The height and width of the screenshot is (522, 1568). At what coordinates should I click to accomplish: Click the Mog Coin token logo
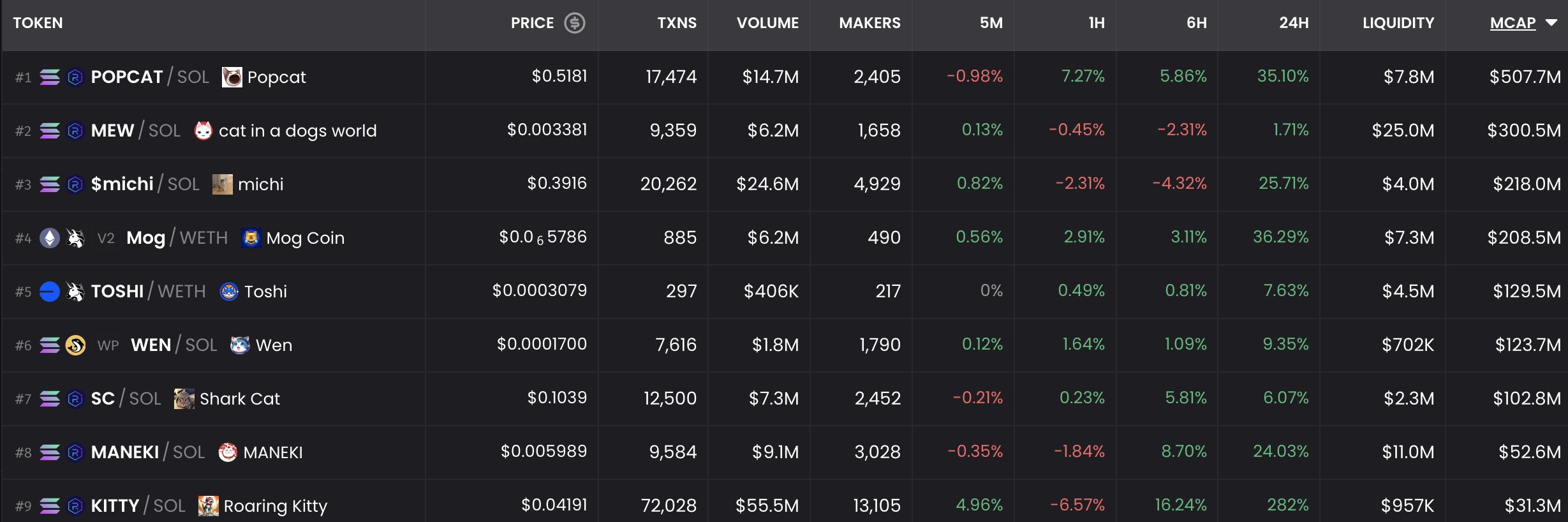click(x=251, y=238)
